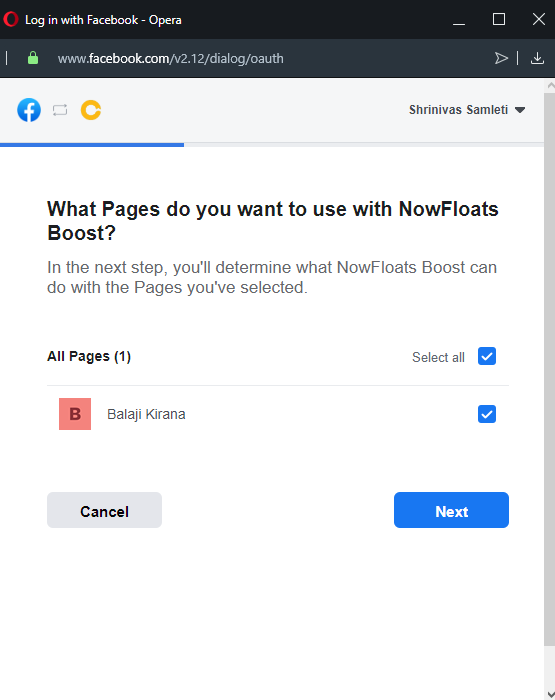The height and width of the screenshot is (700, 555).
Task: Select the Balaji Kirana page avatar
Action: pyautogui.click(x=75, y=414)
